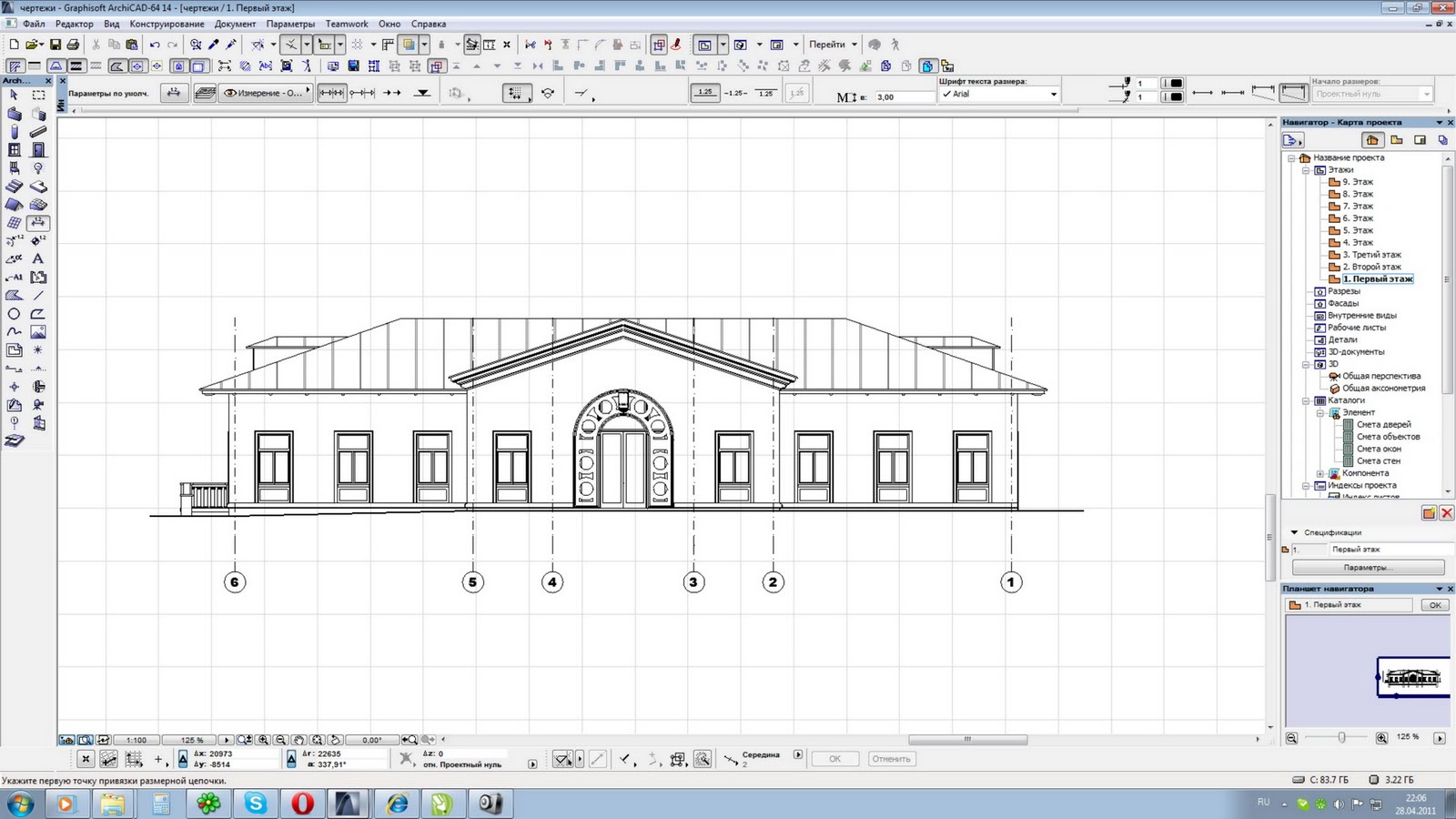1456x819 pixels.
Task: Open the Arial dimension font dropdown
Action: point(999,94)
